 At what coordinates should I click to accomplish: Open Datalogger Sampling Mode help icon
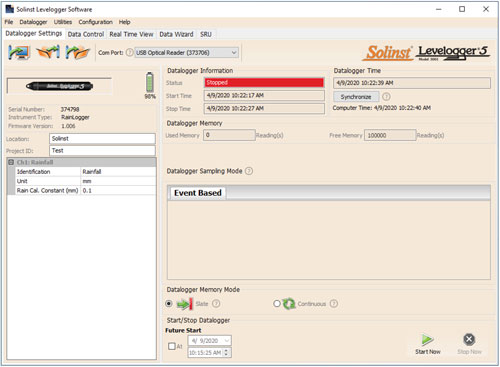pos(249,171)
